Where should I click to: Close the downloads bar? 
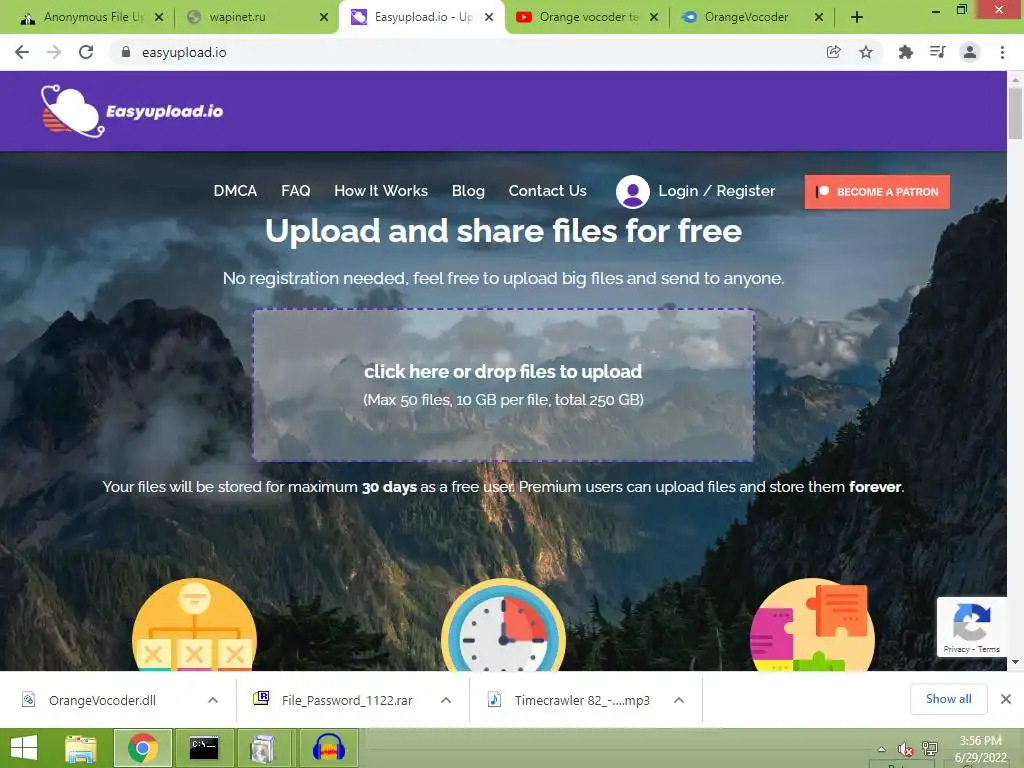click(1006, 699)
